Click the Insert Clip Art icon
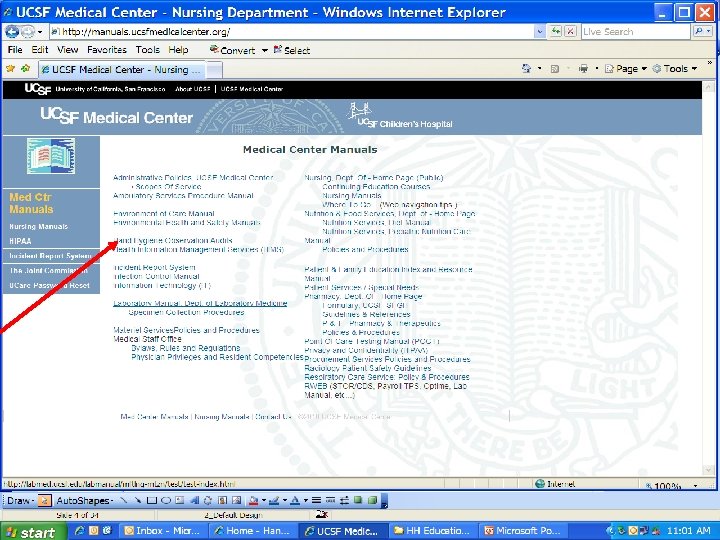 pos(222,500)
